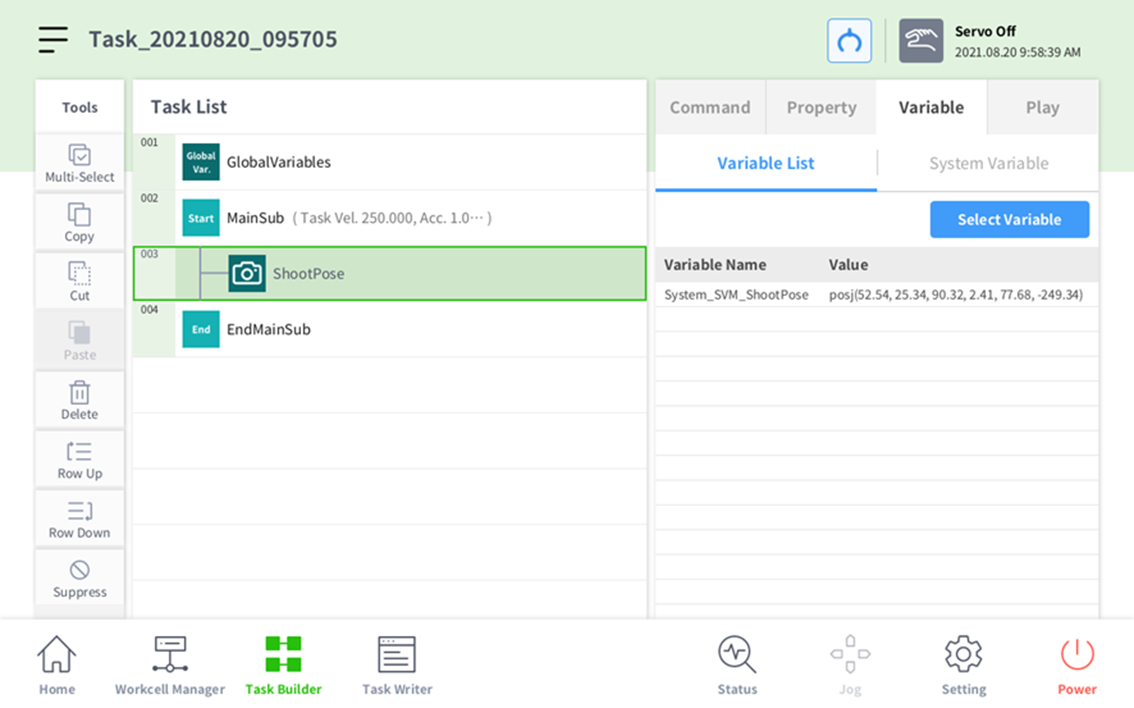Screen dimensions: 1134x708
Task: Open the hamburger menu
Action: (x=53, y=39)
